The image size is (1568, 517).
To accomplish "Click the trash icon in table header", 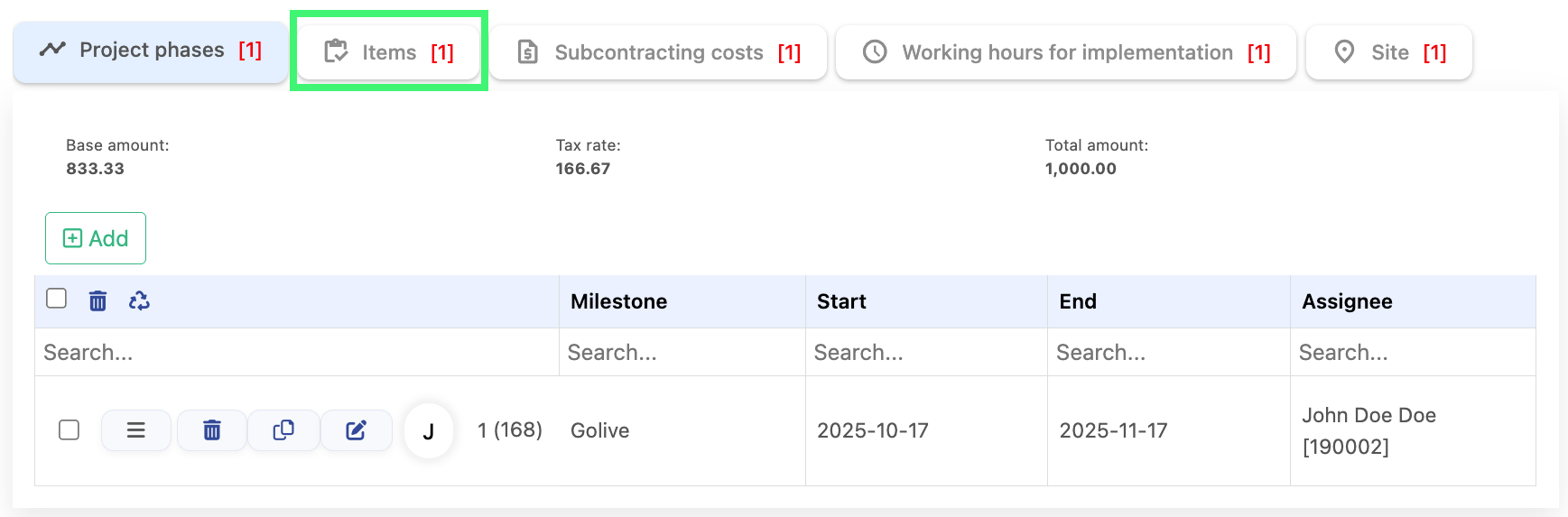I will tap(97, 300).
